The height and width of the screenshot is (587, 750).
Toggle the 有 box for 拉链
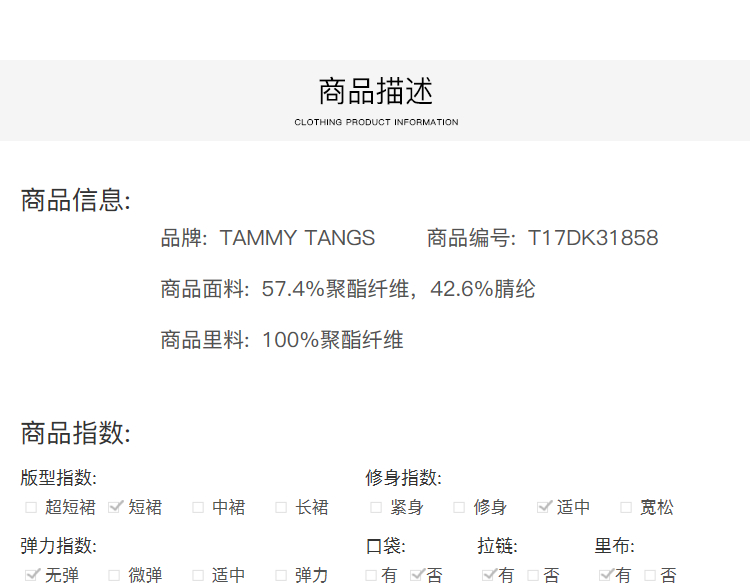[x=488, y=575]
